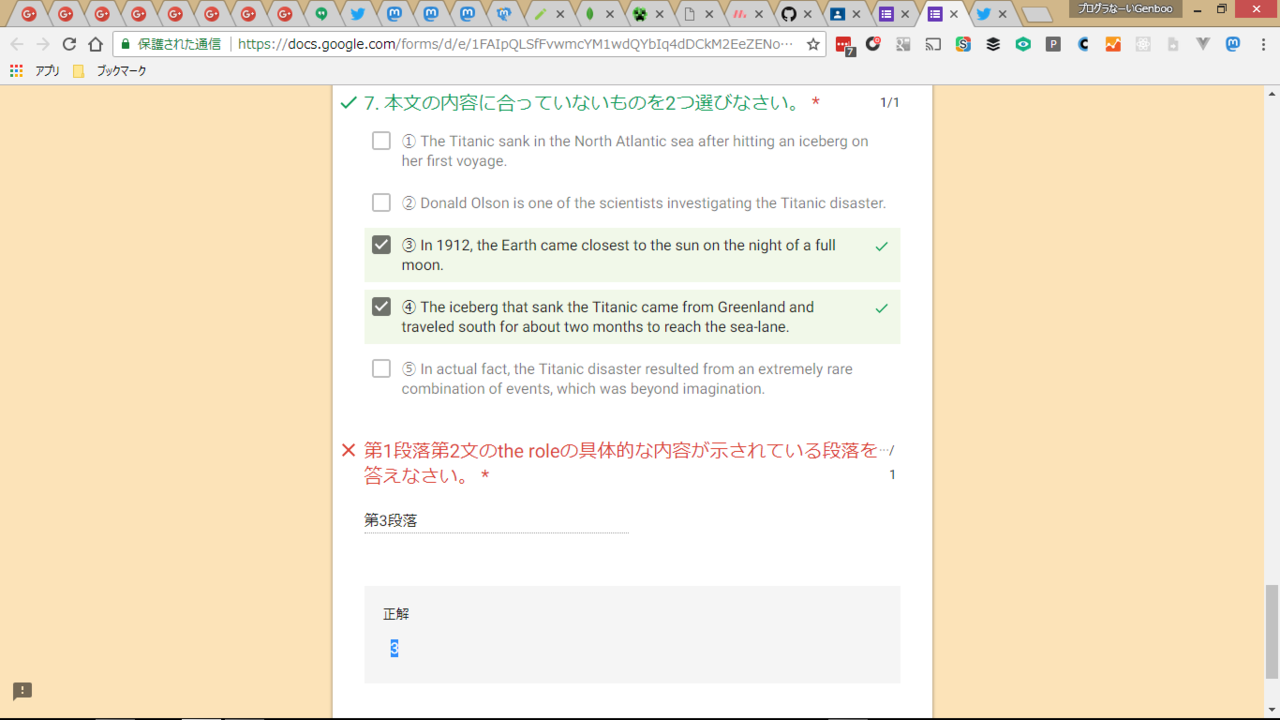Check option ① about the Titanic sinking
This screenshot has height=720, width=1280.
pos(381,141)
